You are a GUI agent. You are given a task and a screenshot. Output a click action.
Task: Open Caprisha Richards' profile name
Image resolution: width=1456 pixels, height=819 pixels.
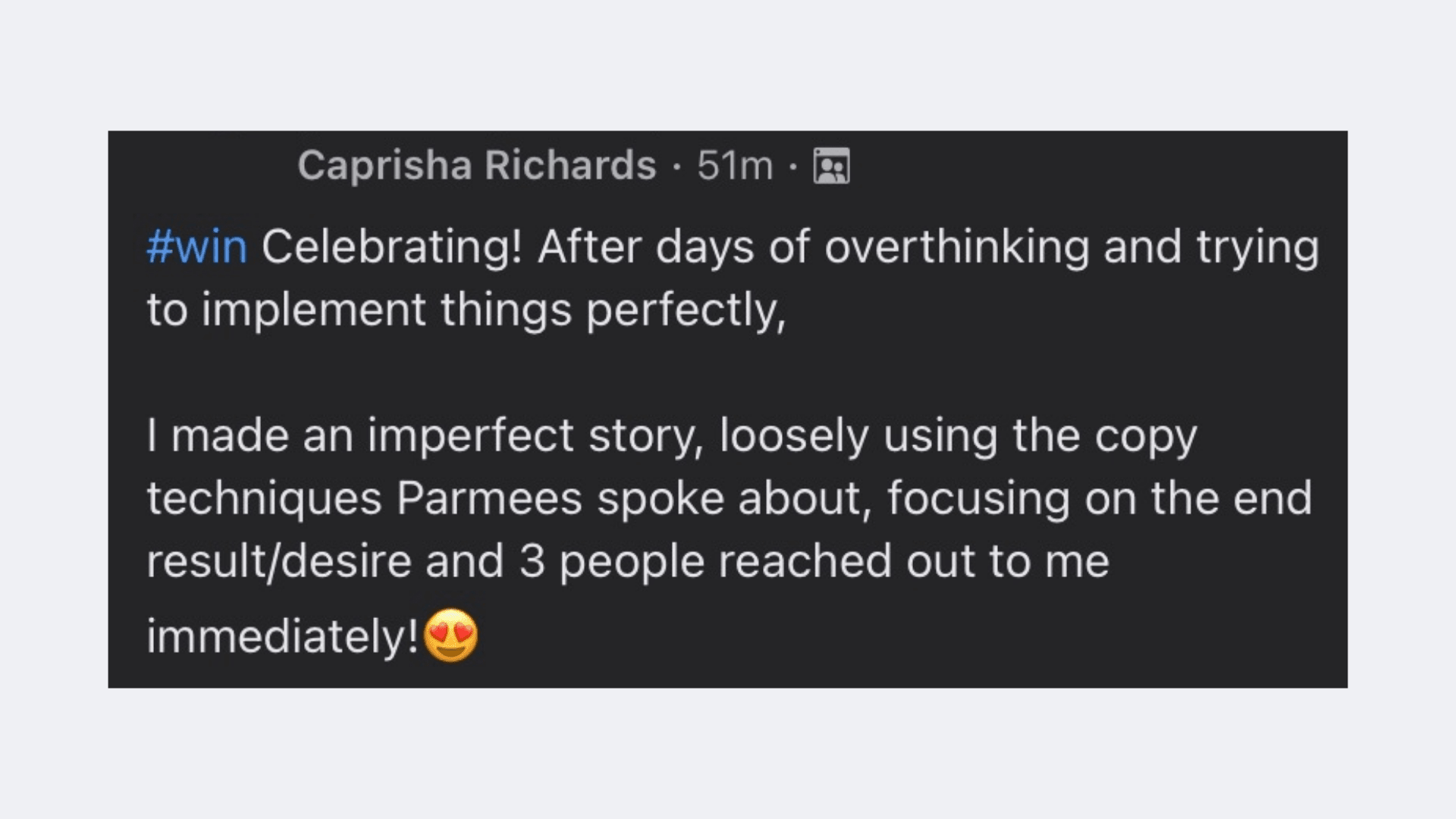click(476, 165)
